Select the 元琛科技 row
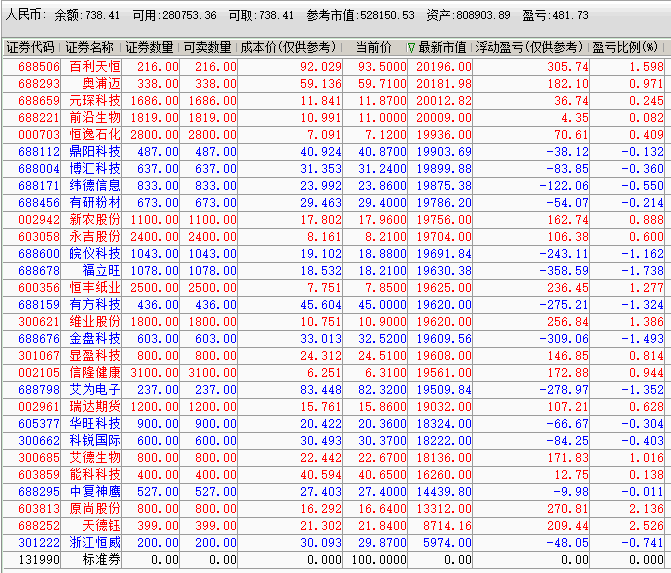This screenshot has width=671, height=573. (333, 101)
